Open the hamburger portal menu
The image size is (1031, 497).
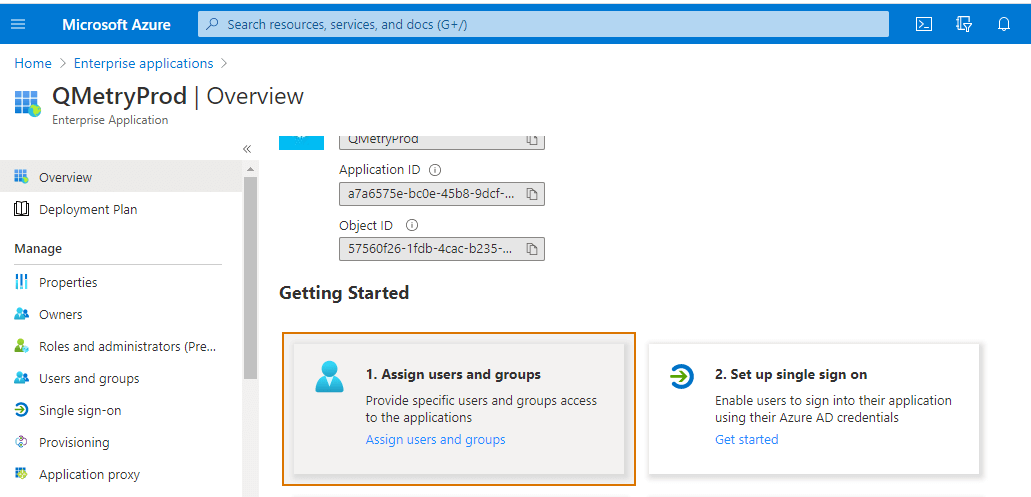pos(18,24)
